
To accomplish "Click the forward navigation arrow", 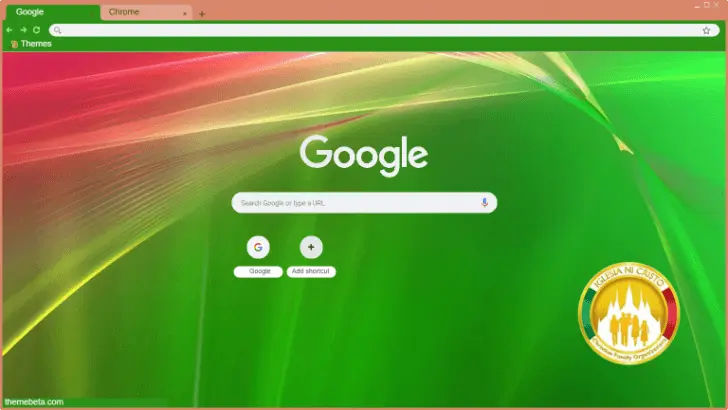I will tap(23, 30).
